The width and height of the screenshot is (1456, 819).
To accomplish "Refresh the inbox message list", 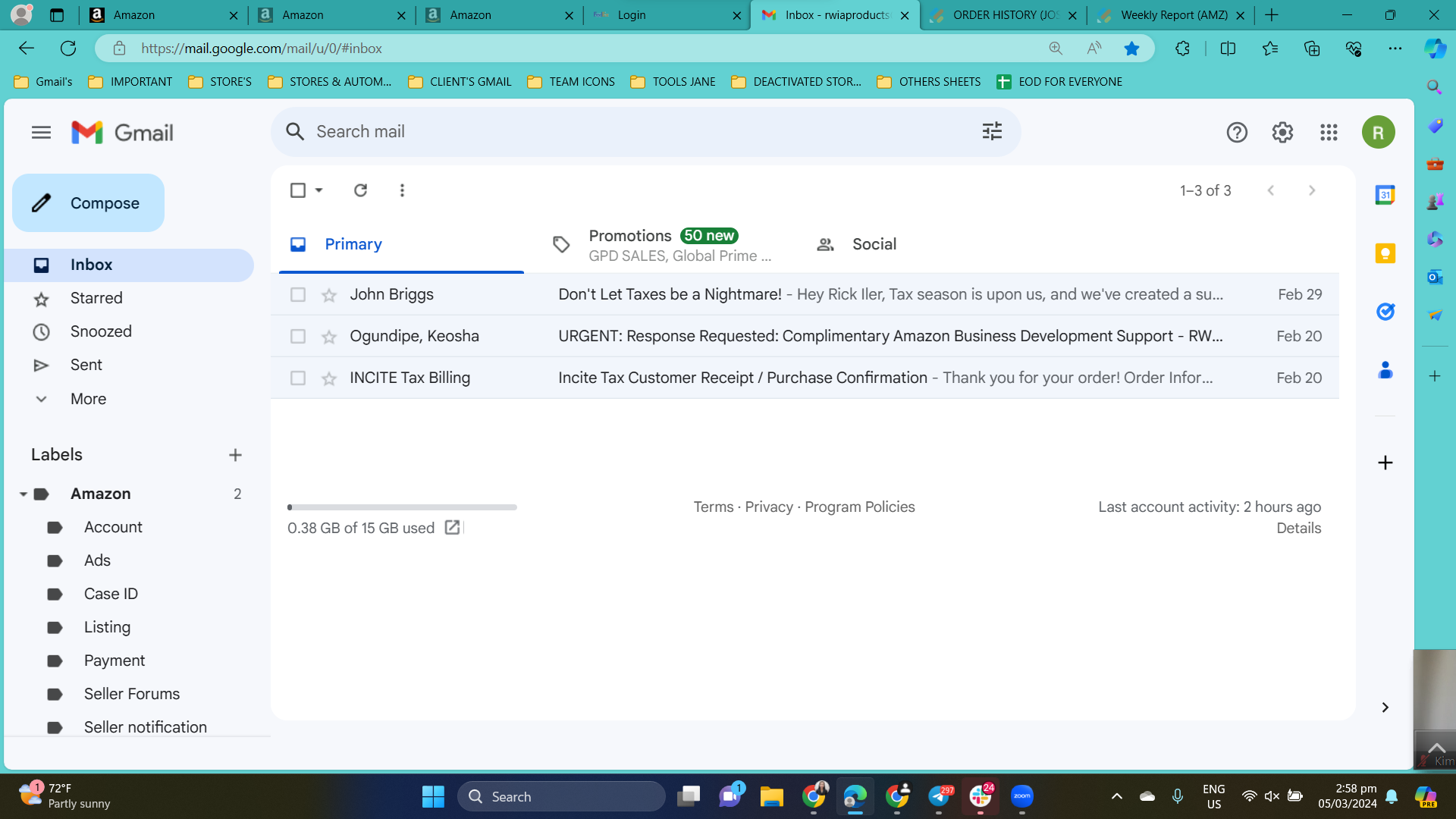I will coord(360,190).
